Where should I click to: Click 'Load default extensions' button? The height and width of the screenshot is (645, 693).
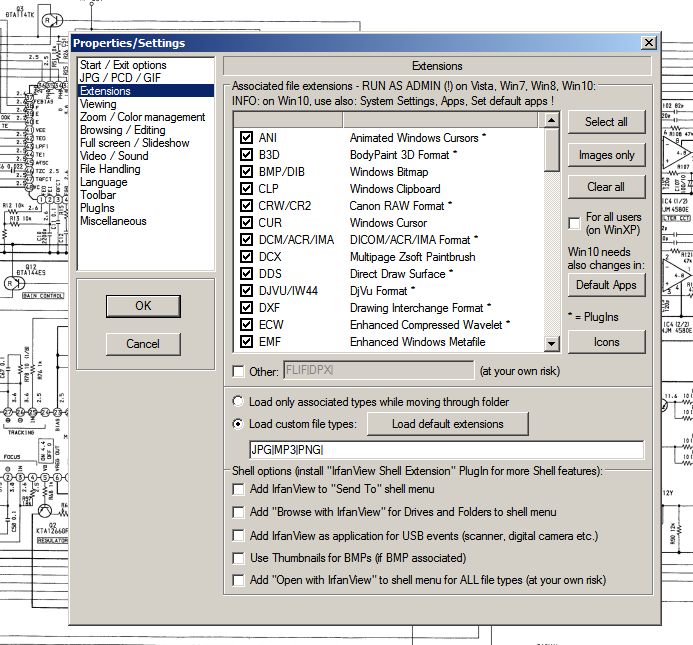tap(448, 424)
